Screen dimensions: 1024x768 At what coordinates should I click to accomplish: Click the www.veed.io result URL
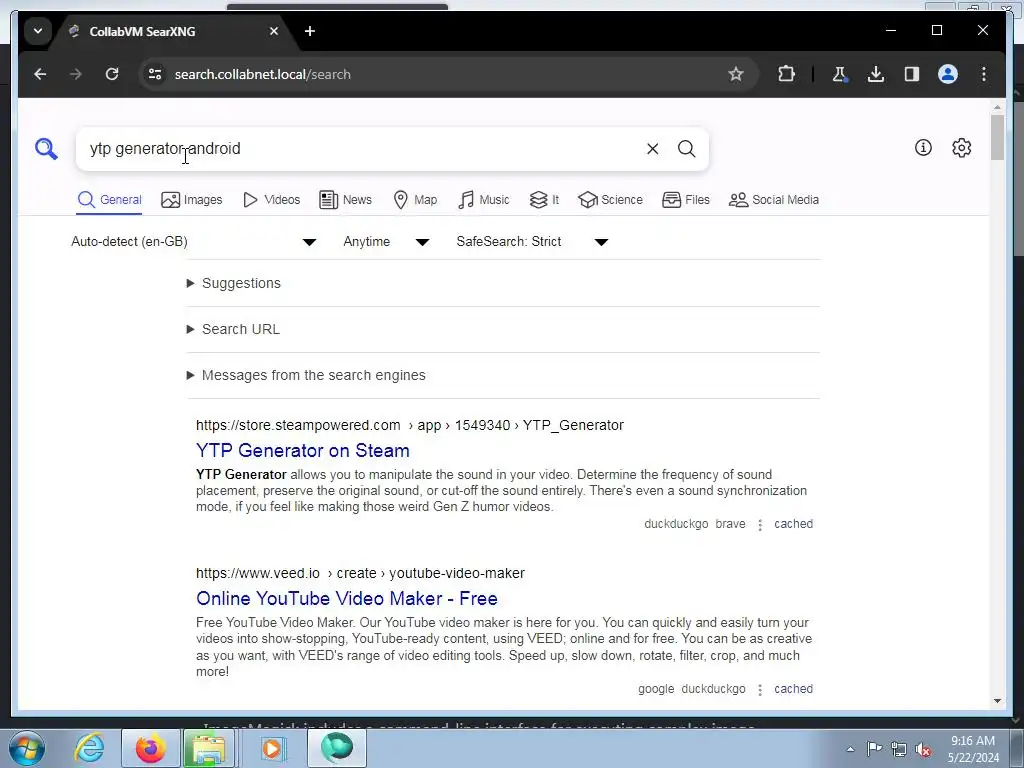point(360,573)
